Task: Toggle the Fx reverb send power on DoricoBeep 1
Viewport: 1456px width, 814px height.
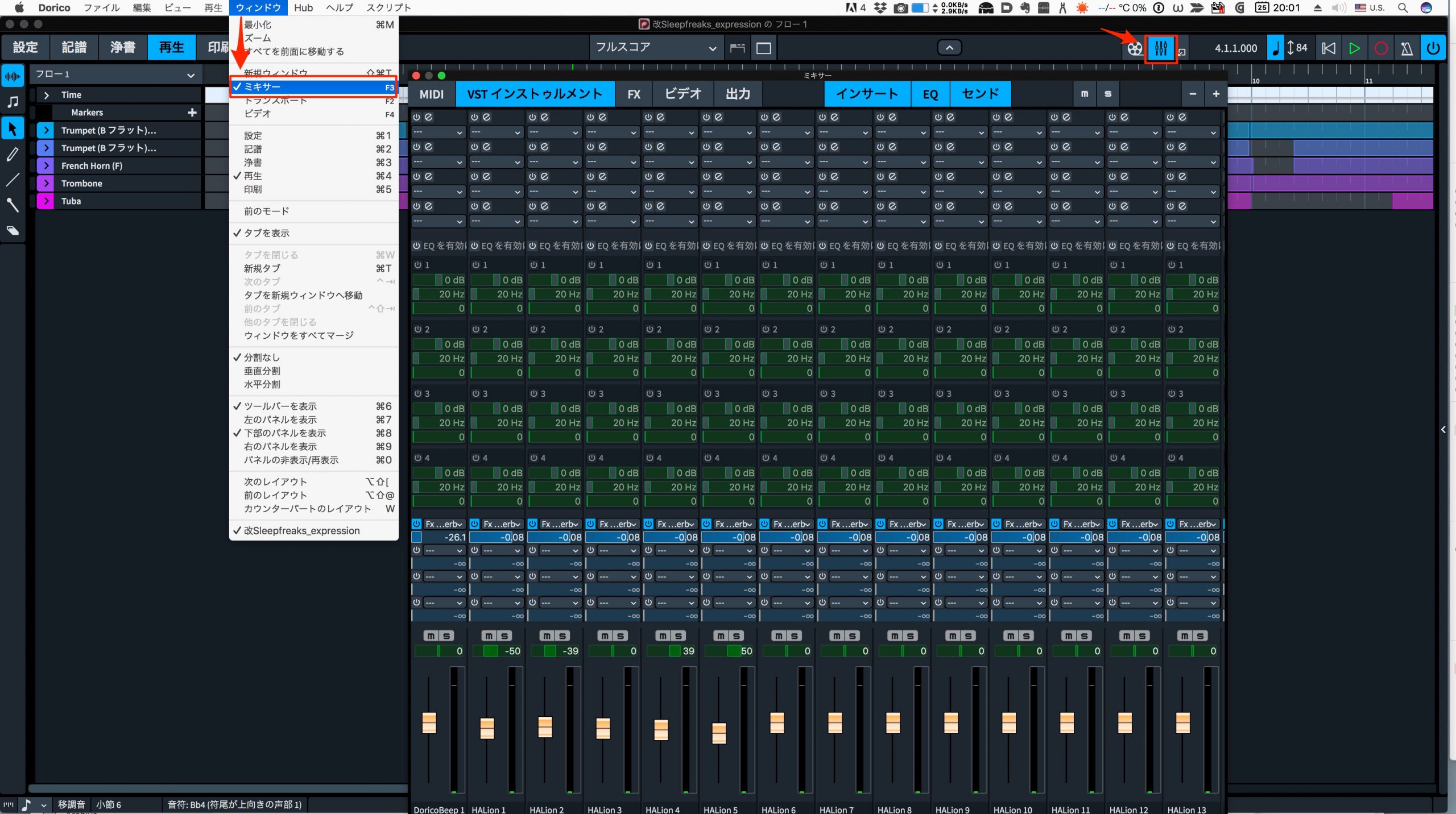Action: 416,524
